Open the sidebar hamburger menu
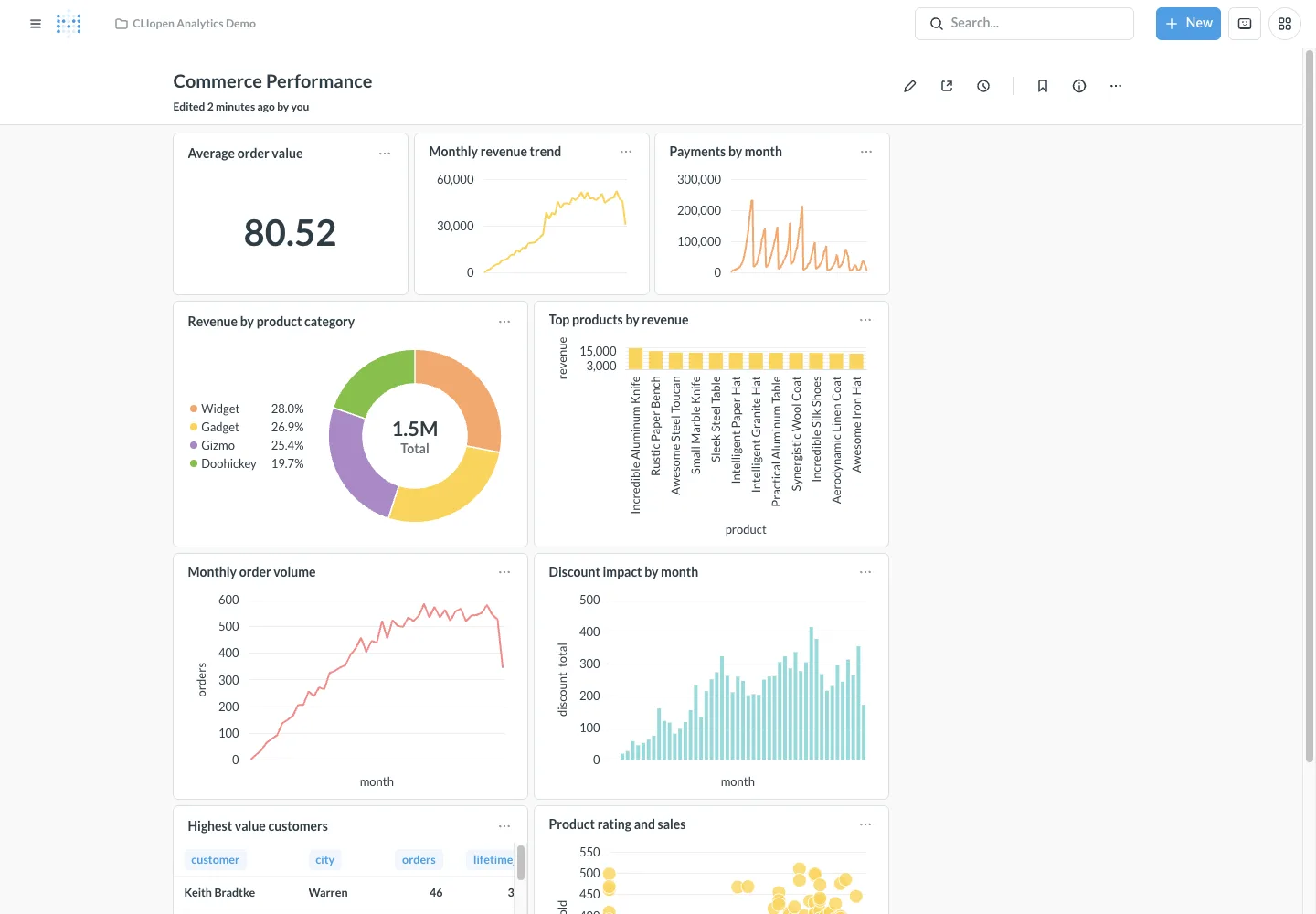Screen dimensions: 1316x914 [x=36, y=24]
